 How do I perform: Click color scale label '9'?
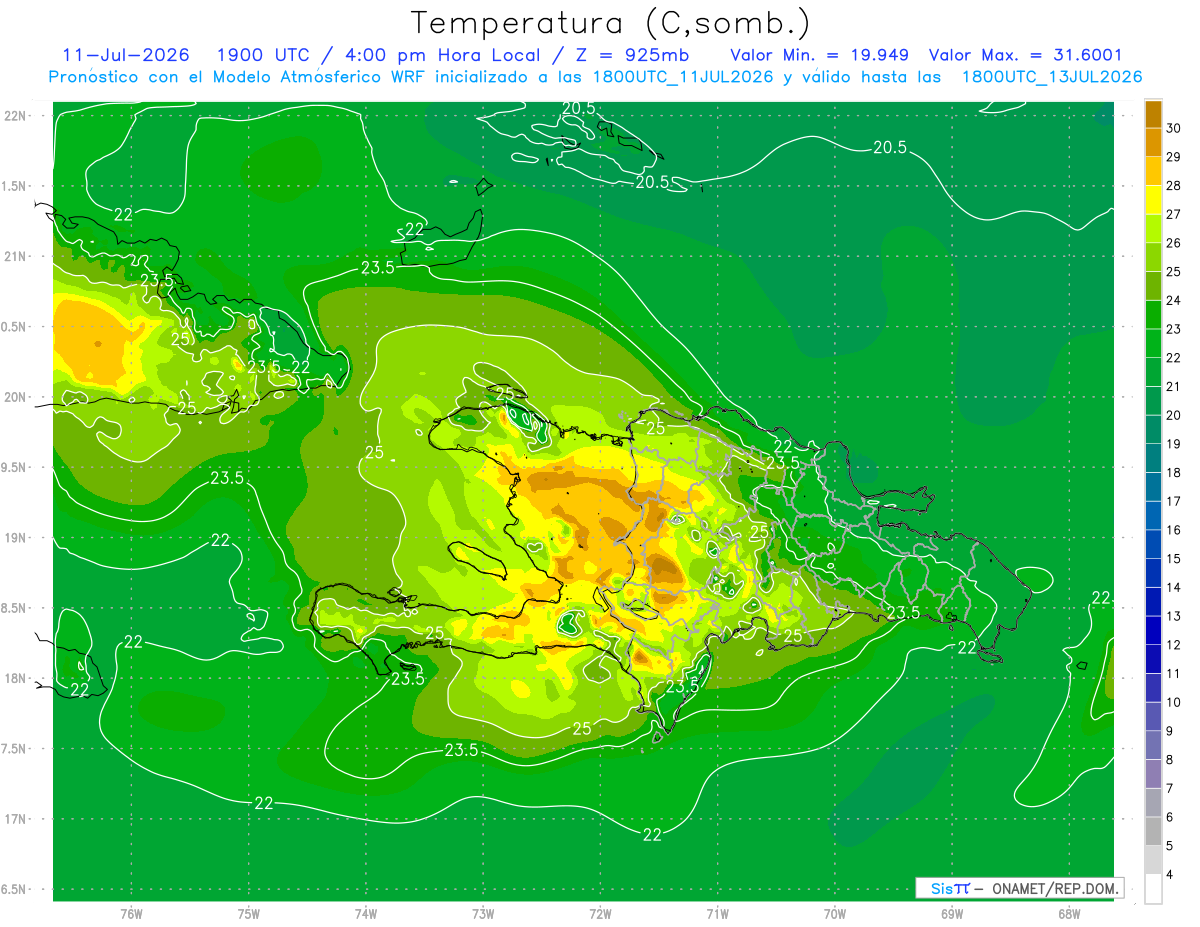tap(1172, 731)
